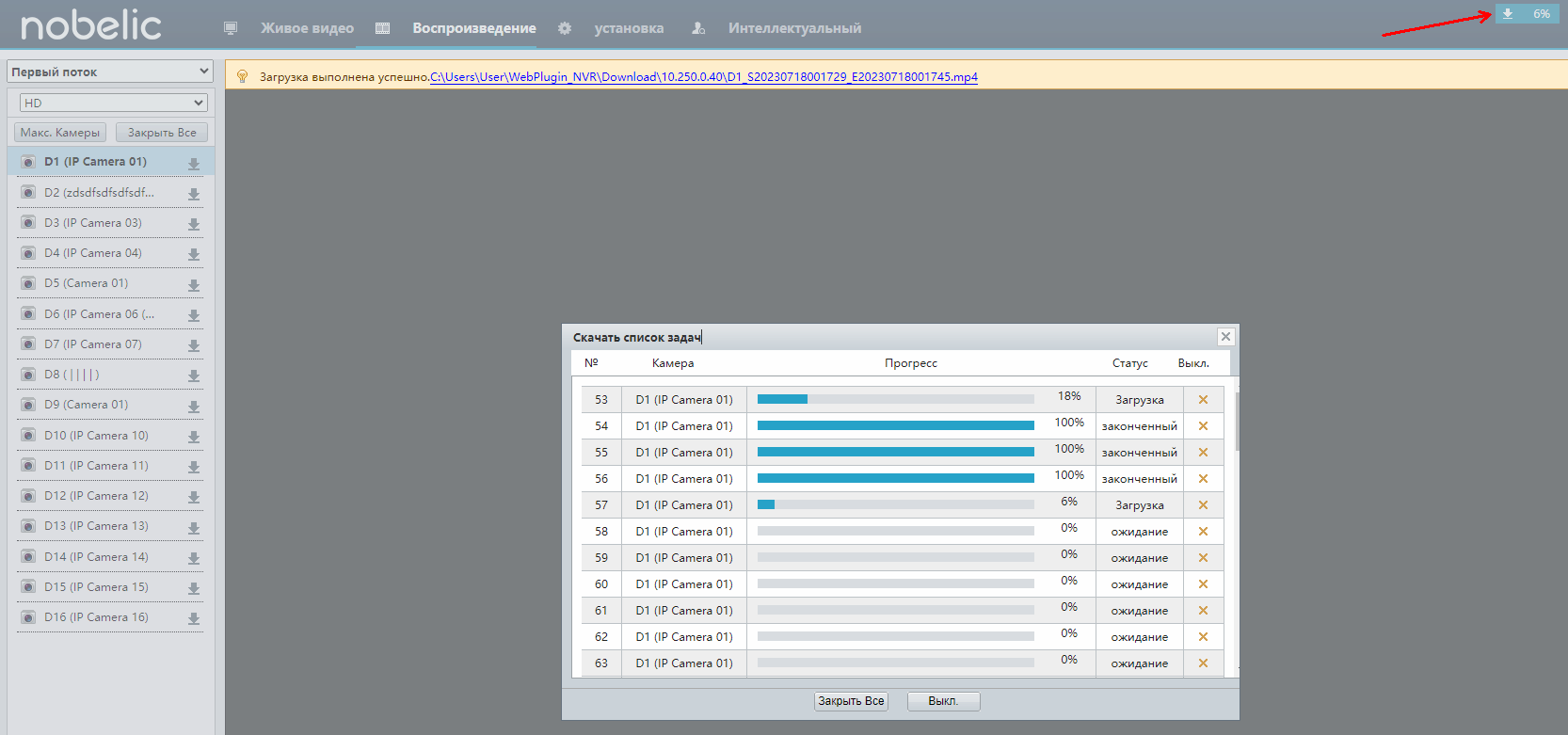Open the Живое видео tab
The width and height of the screenshot is (1568, 735).
pos(307,28)
